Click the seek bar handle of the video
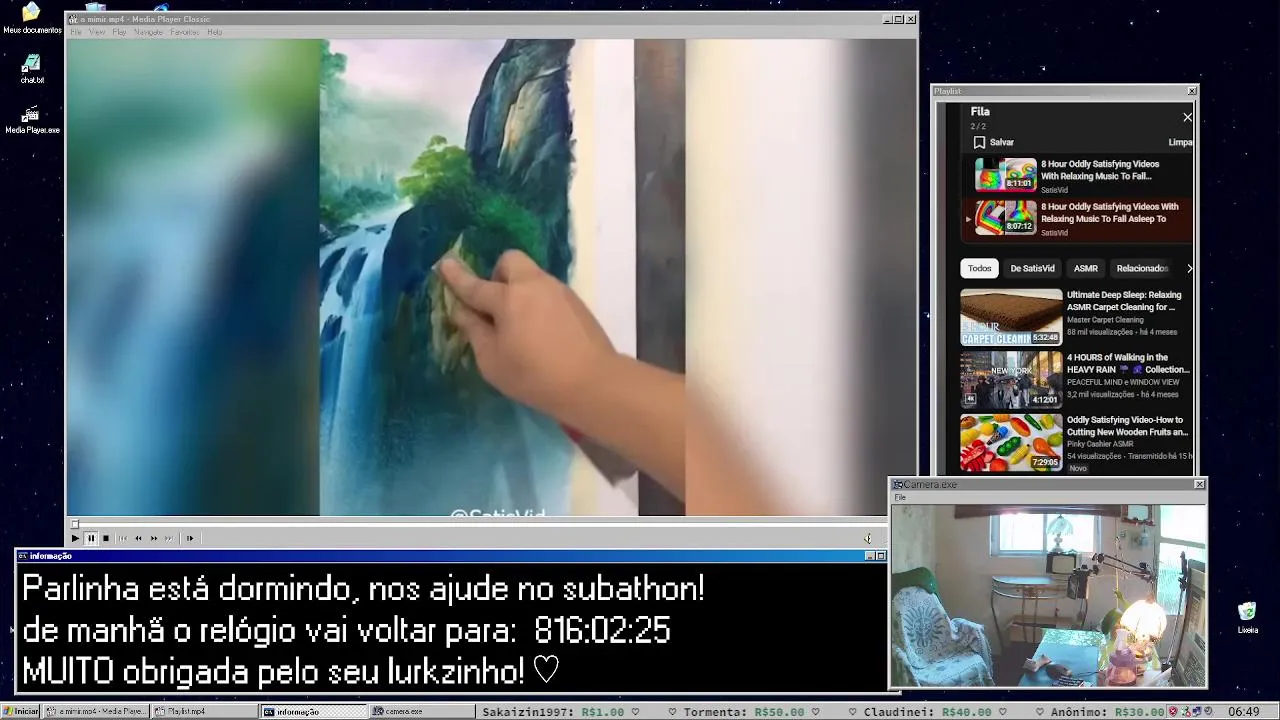Image resolution: width=1280 pixels, height=720 pixels. coord(74,523)
